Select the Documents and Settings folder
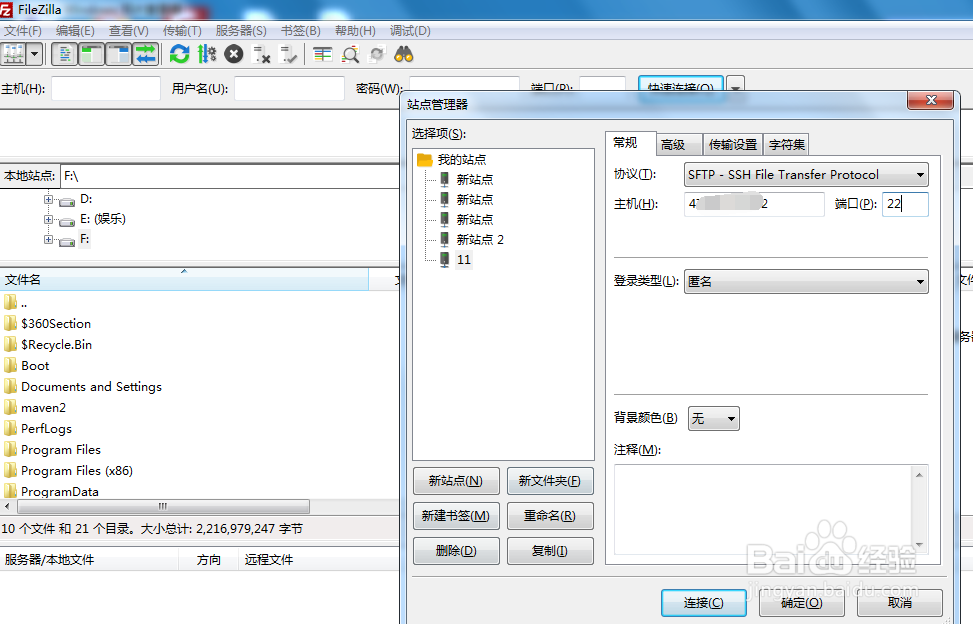 (91, 387)
